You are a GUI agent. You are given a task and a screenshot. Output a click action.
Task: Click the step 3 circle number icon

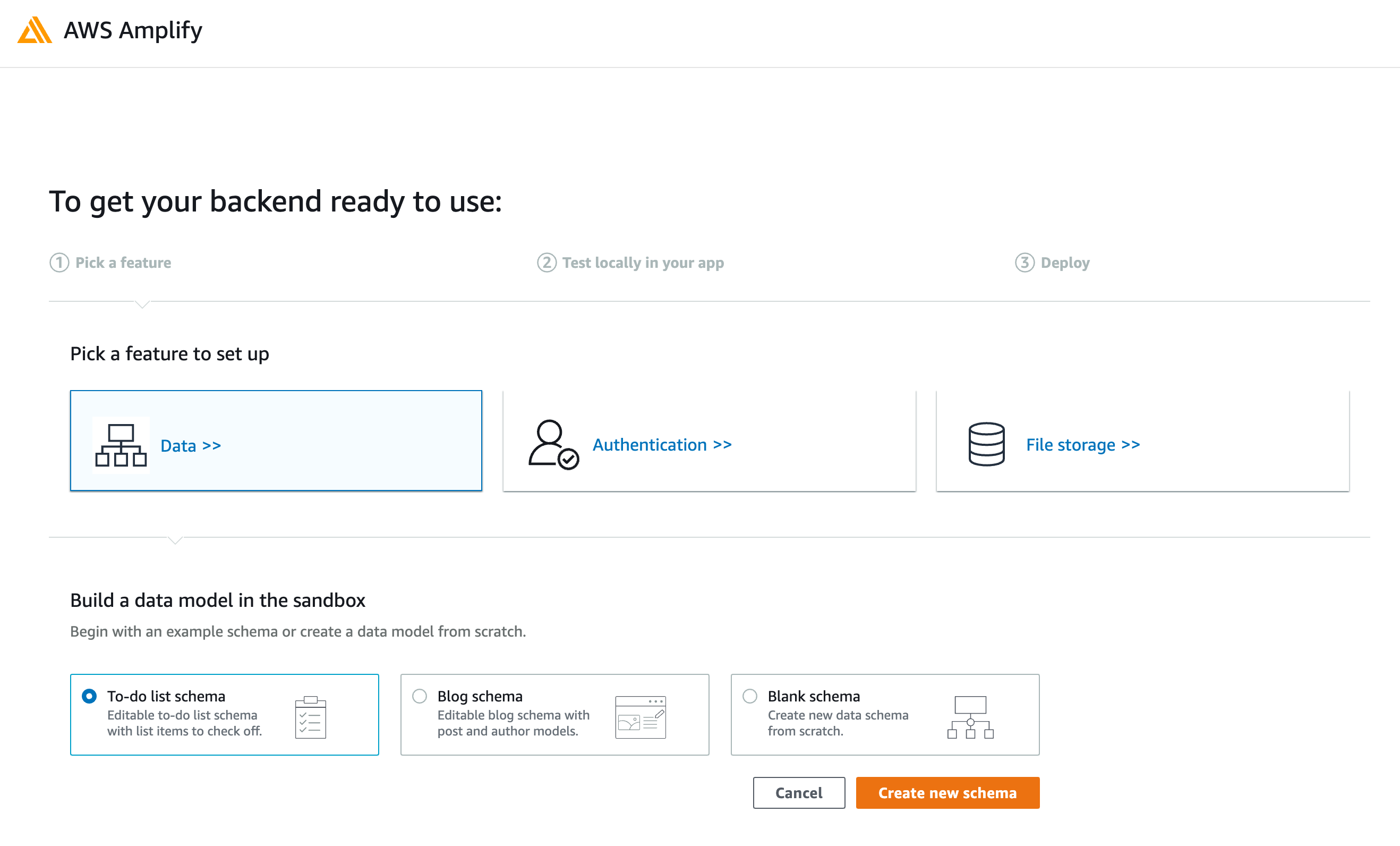1025,263
